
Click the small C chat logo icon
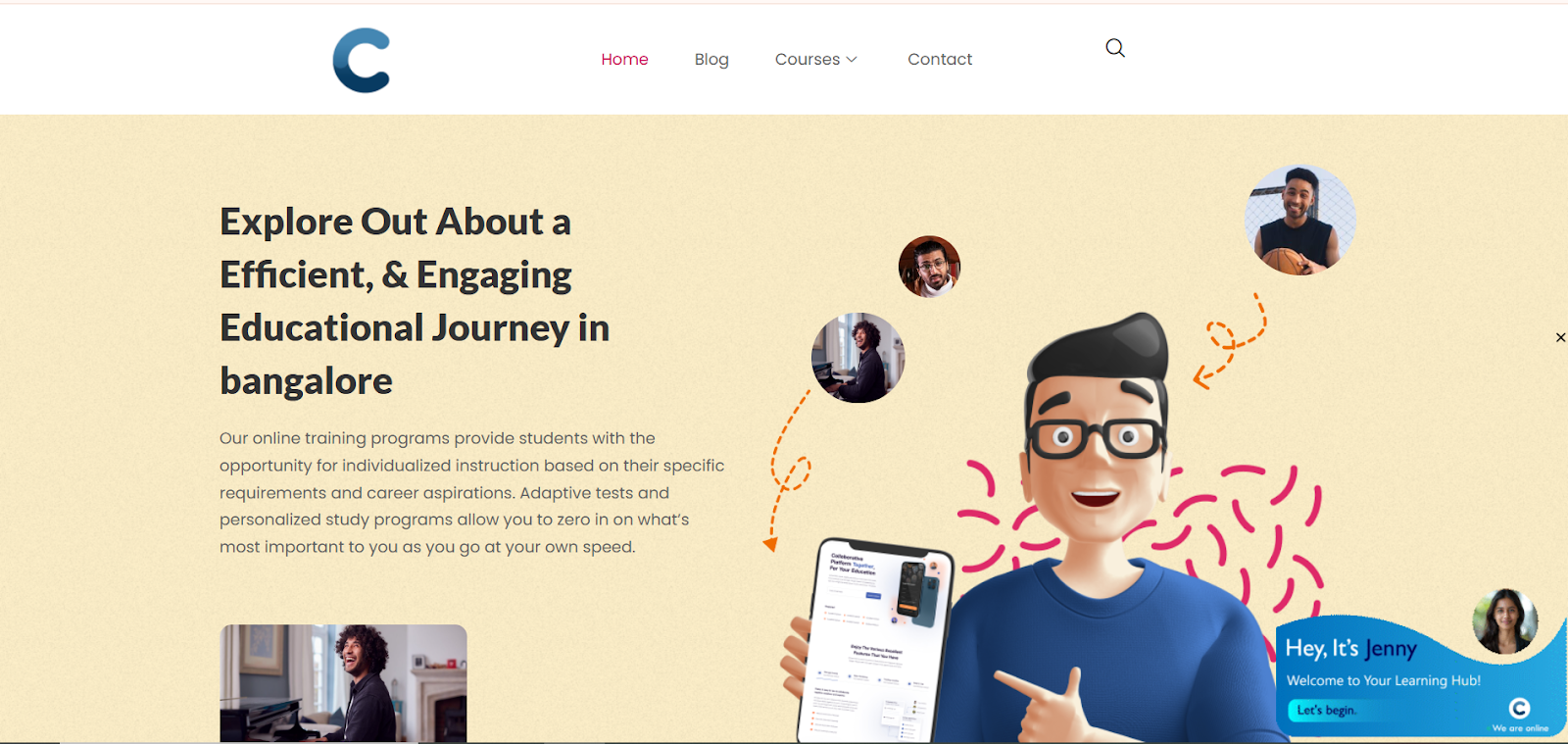pos(1519,708)
